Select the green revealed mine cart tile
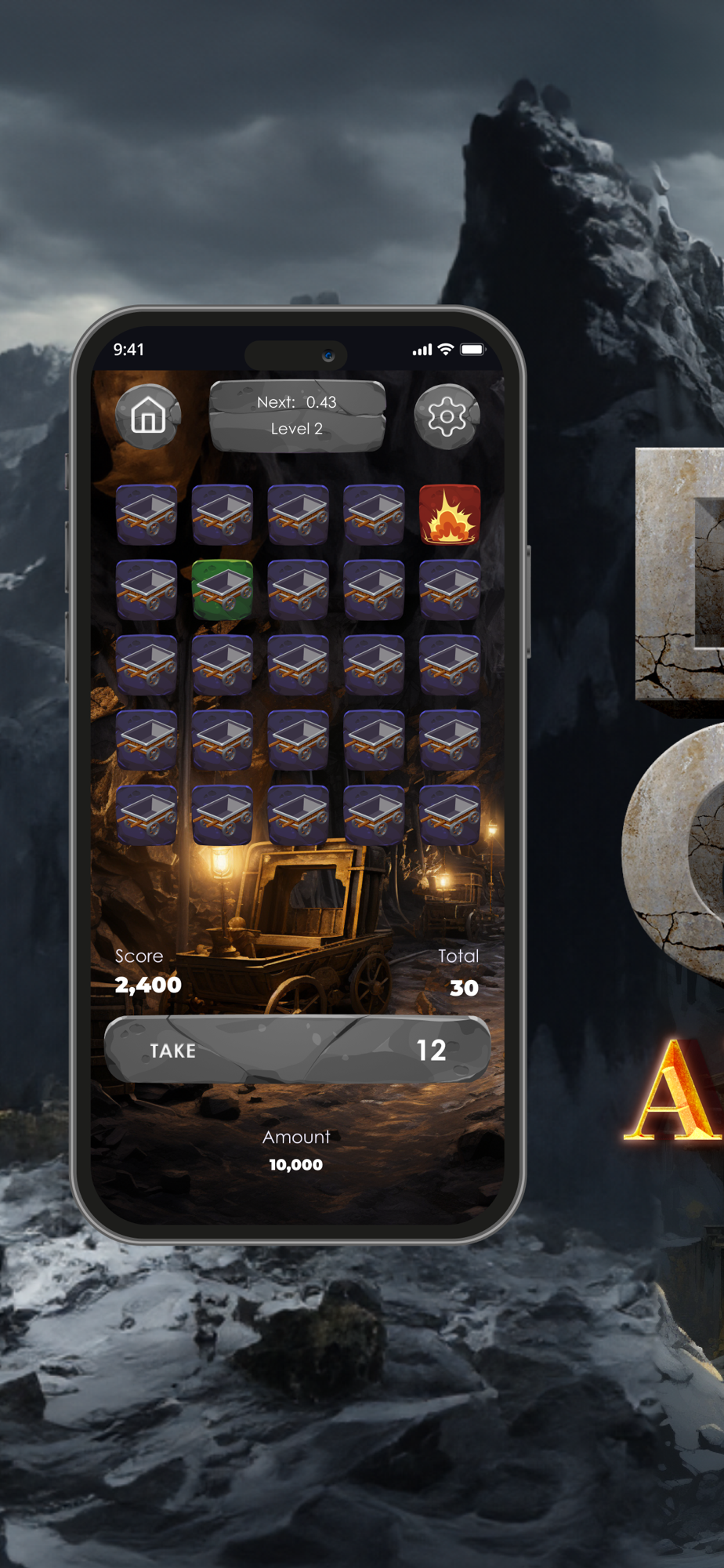This screenshot has width=724, height=1568. 223,590
